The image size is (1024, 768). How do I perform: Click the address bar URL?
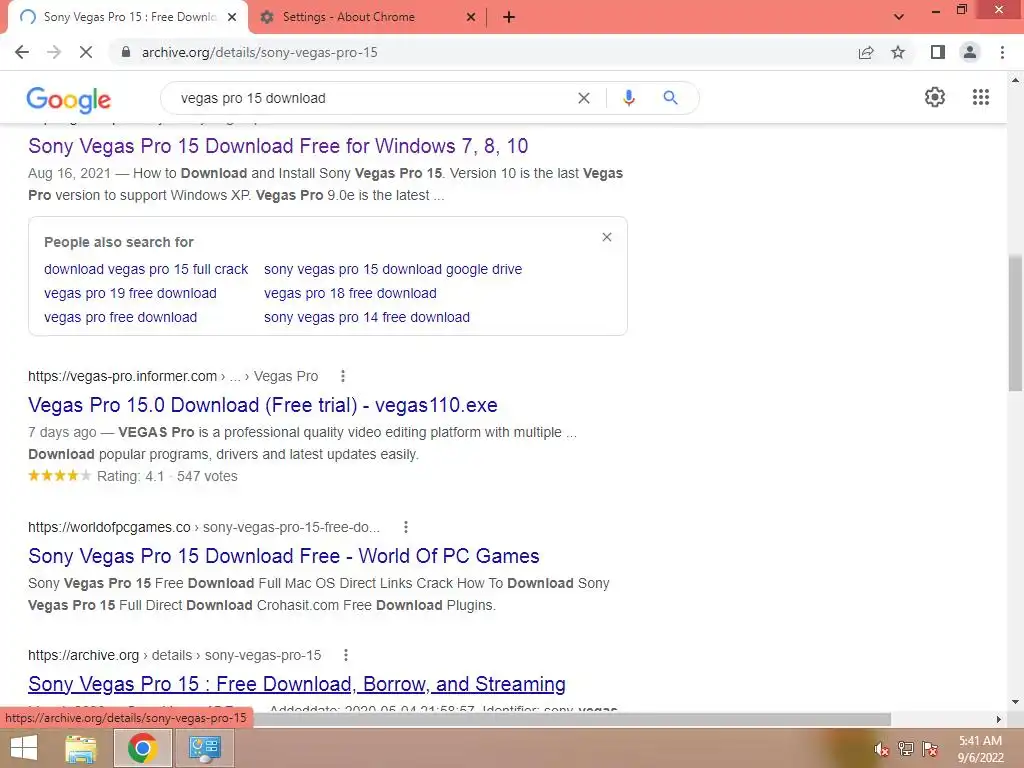tap(259, 52)
